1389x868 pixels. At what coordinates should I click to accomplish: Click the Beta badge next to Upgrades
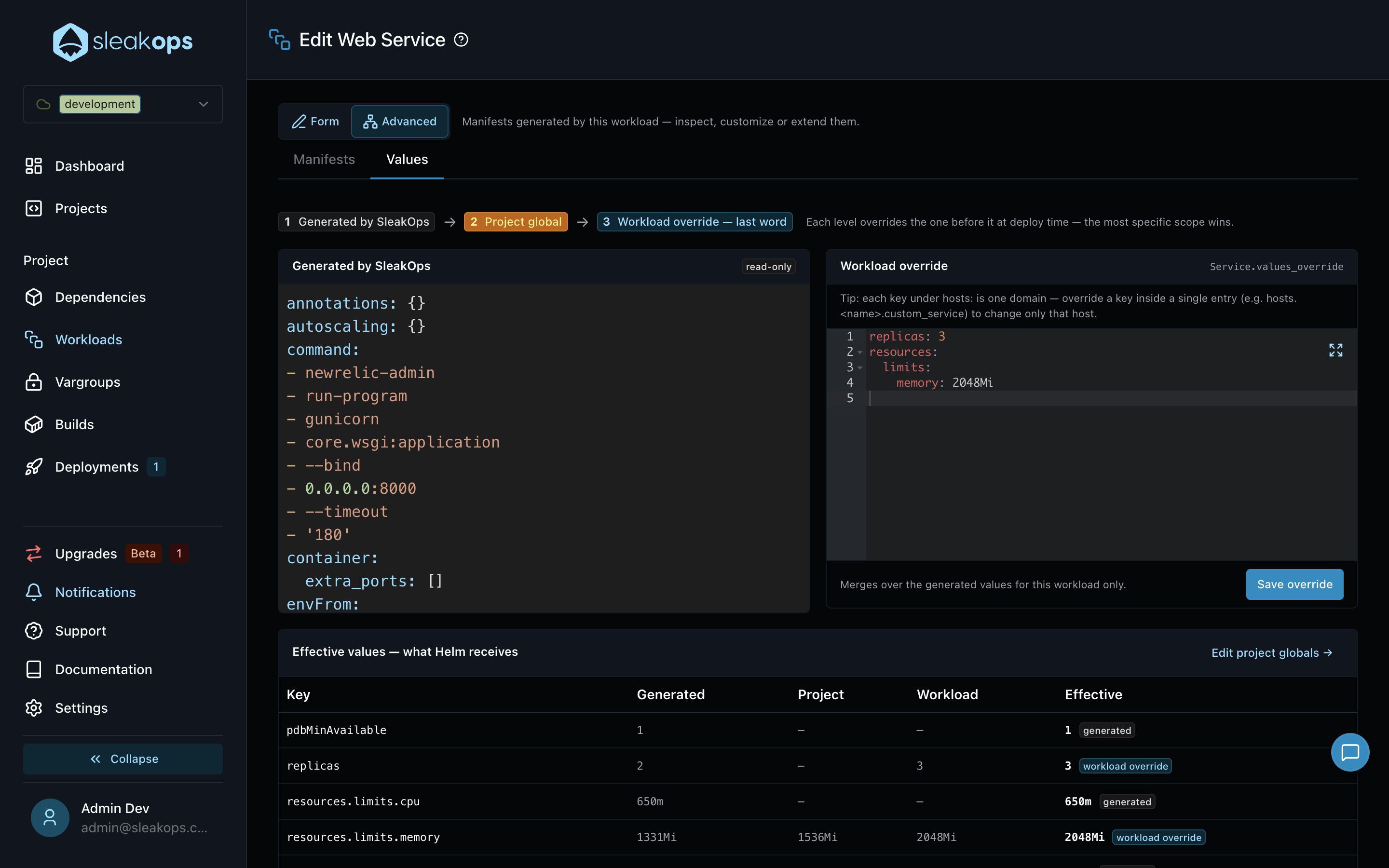pyautogui.click(x=143, y=554)
